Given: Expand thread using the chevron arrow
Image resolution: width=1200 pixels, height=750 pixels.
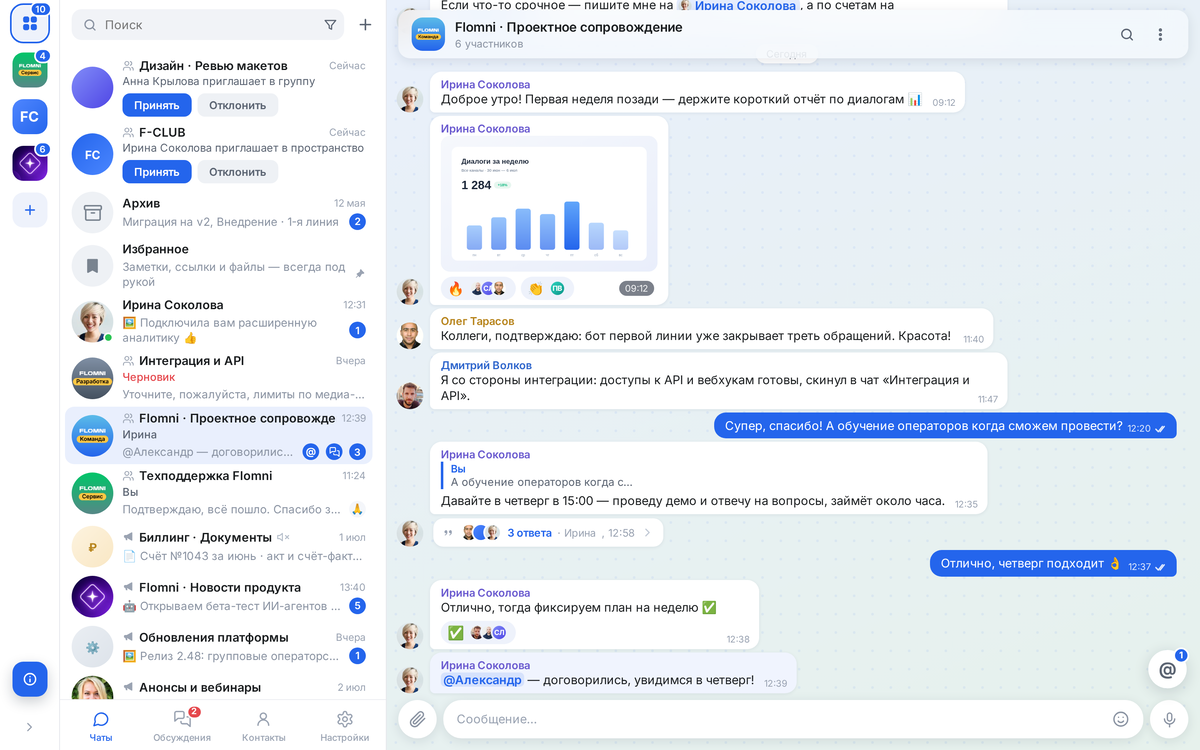Looking at the screenshot, I should pos(648,533).
